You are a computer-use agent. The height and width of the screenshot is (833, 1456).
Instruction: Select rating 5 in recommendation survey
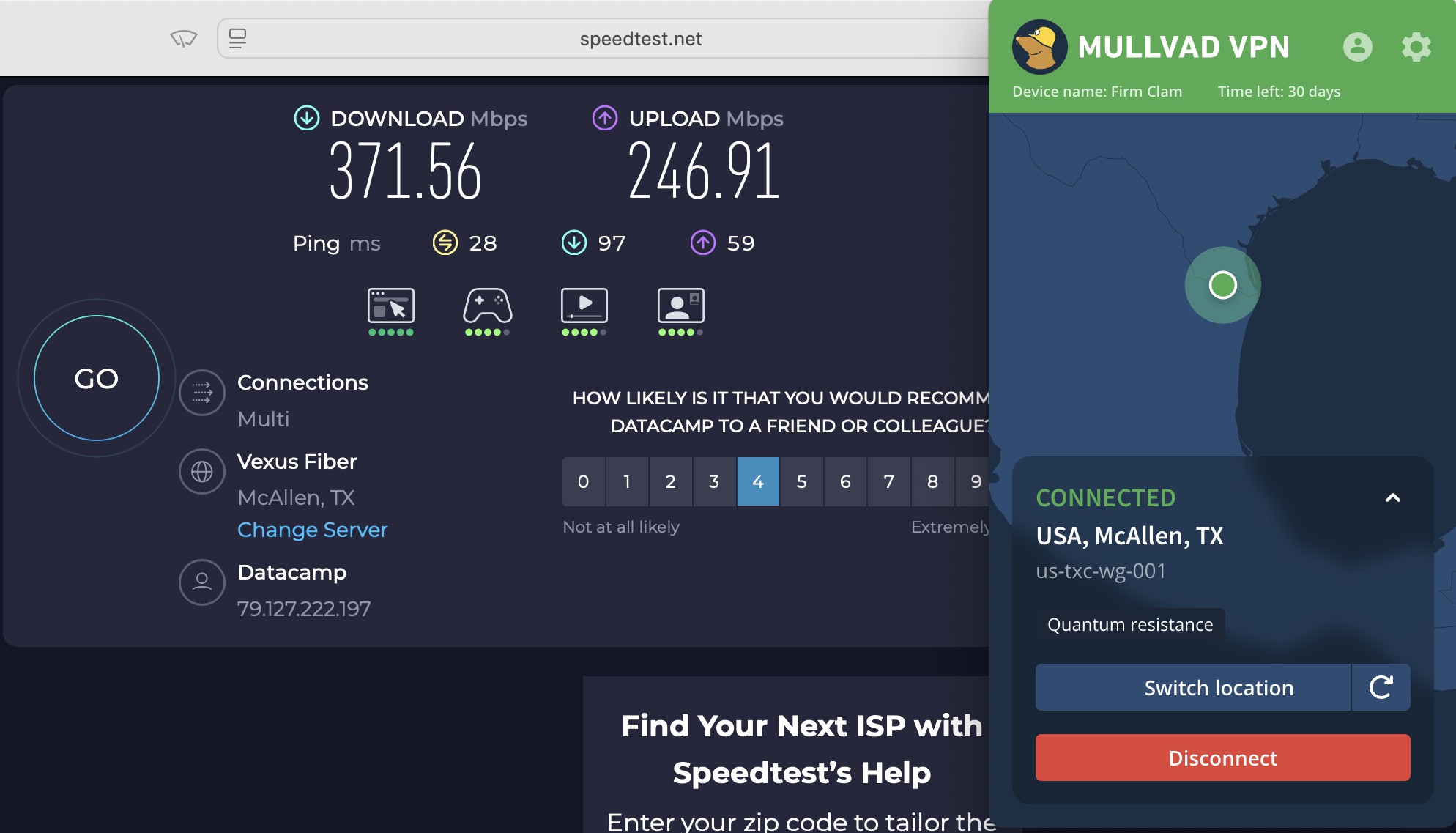(802, 481)
